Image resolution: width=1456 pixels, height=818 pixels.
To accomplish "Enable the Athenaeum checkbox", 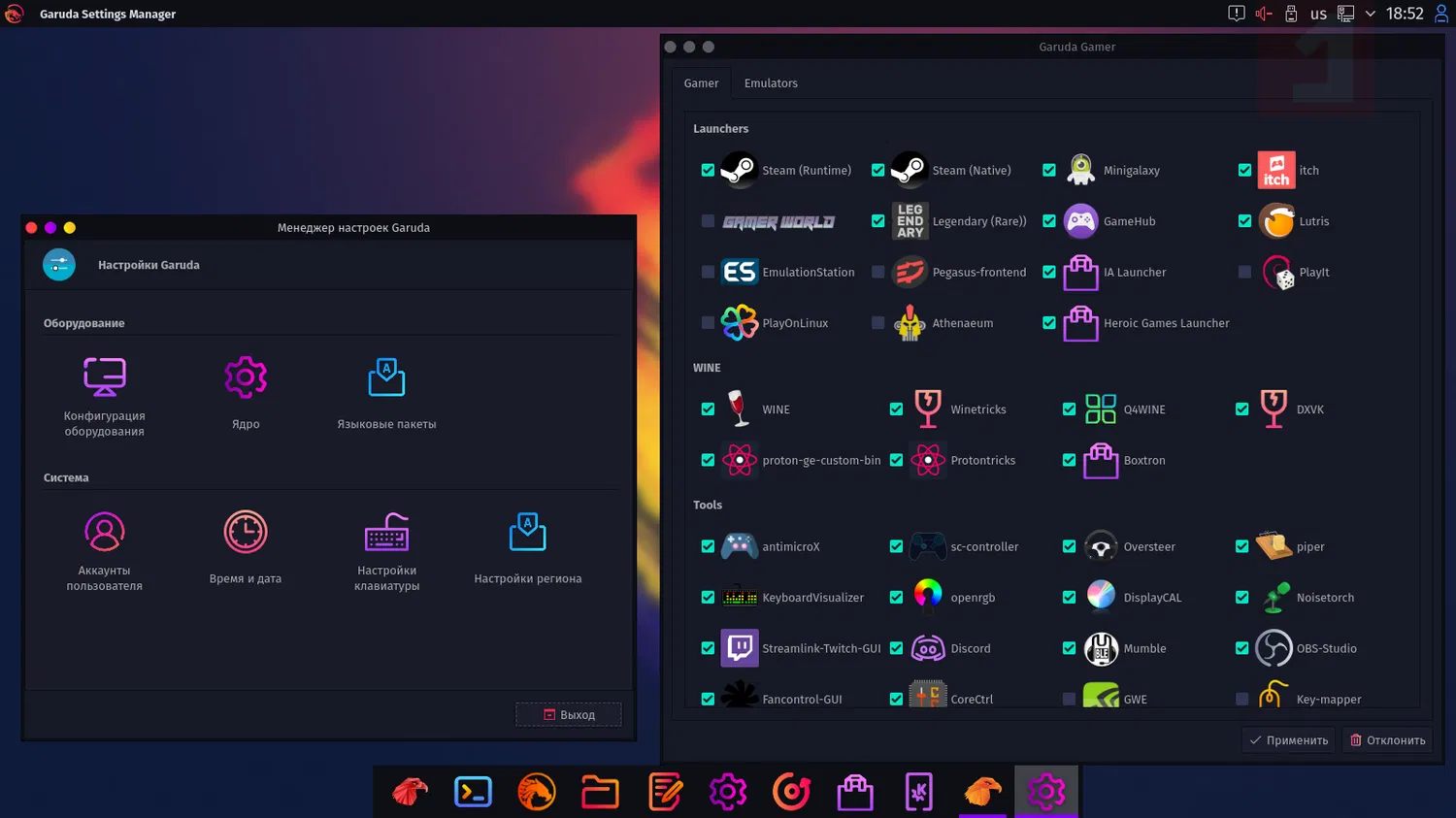I will (878, 323).
